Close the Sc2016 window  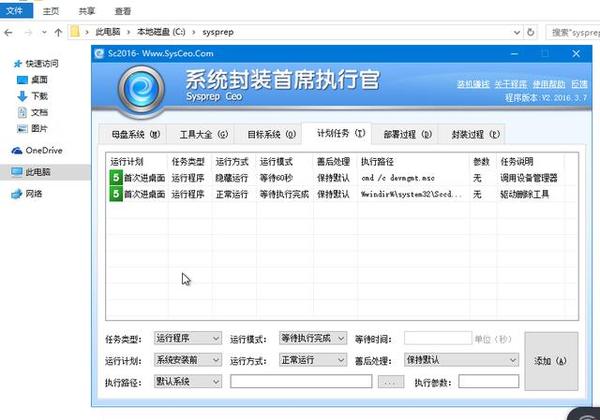point(576,54)
